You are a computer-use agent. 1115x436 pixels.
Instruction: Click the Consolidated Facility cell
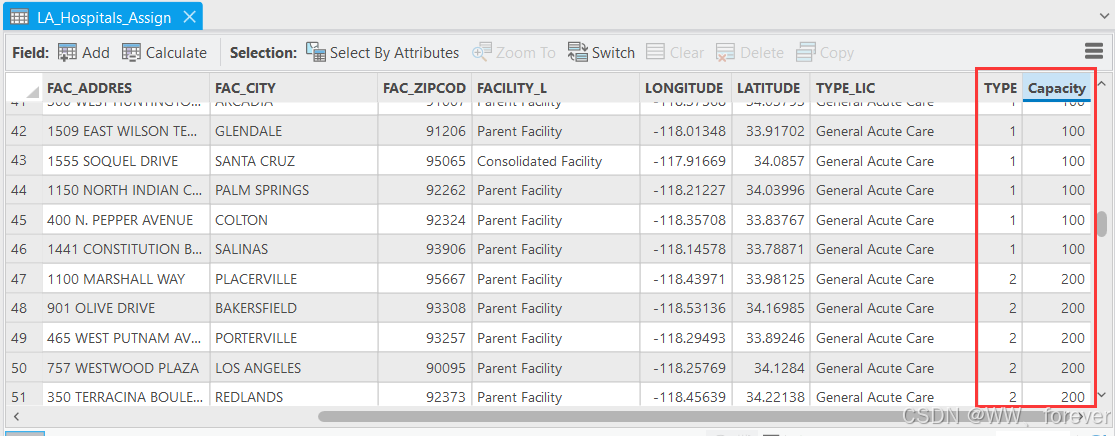pos(555,161)
